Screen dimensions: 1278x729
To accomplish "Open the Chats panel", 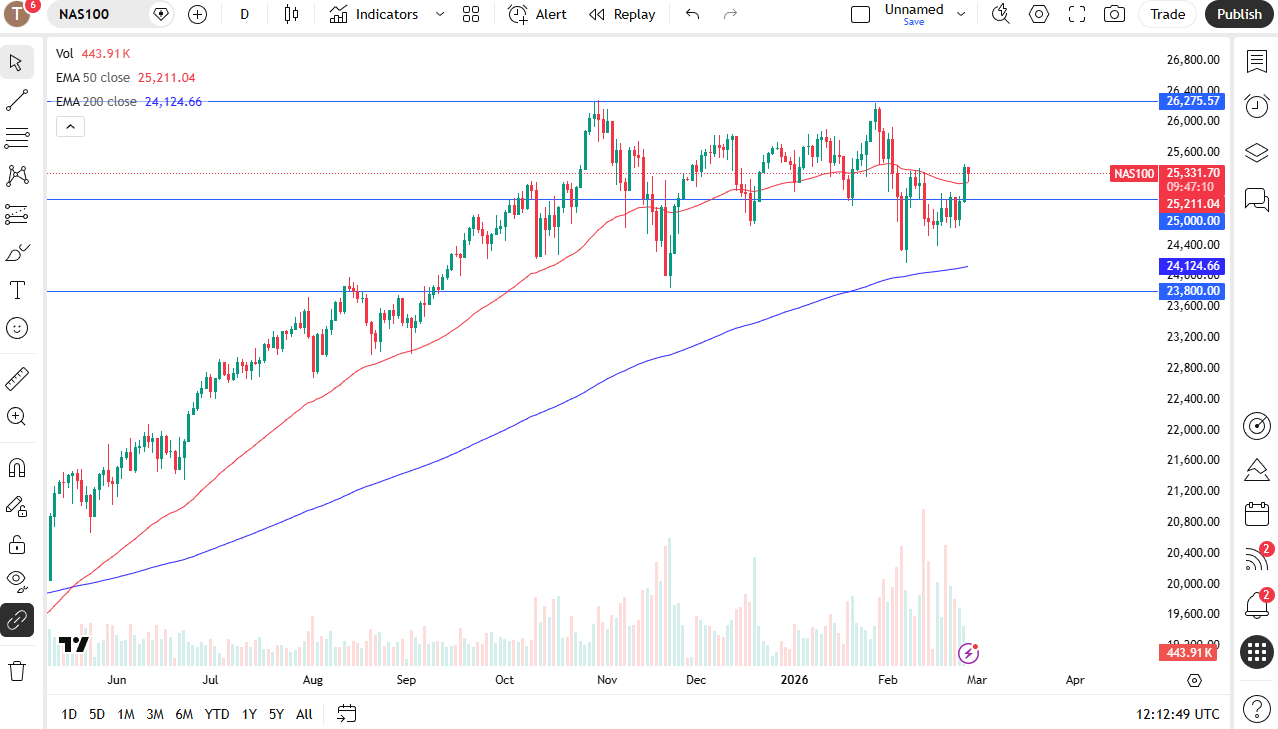I will (x=1256, y=198).
